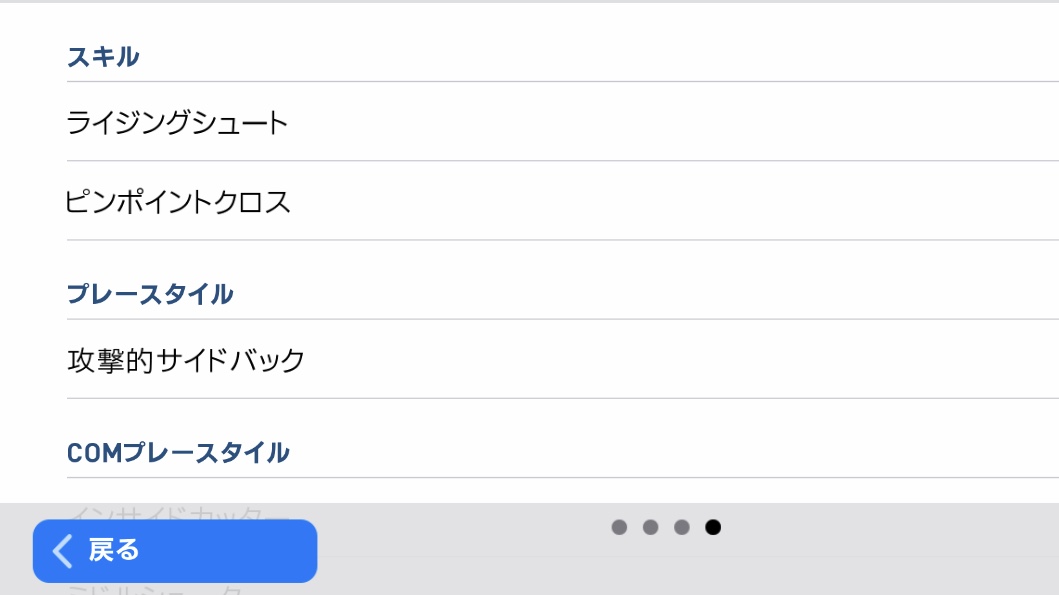Click the back chevron arrow icon
1059x595 pixels.
(x=63, y=551)
